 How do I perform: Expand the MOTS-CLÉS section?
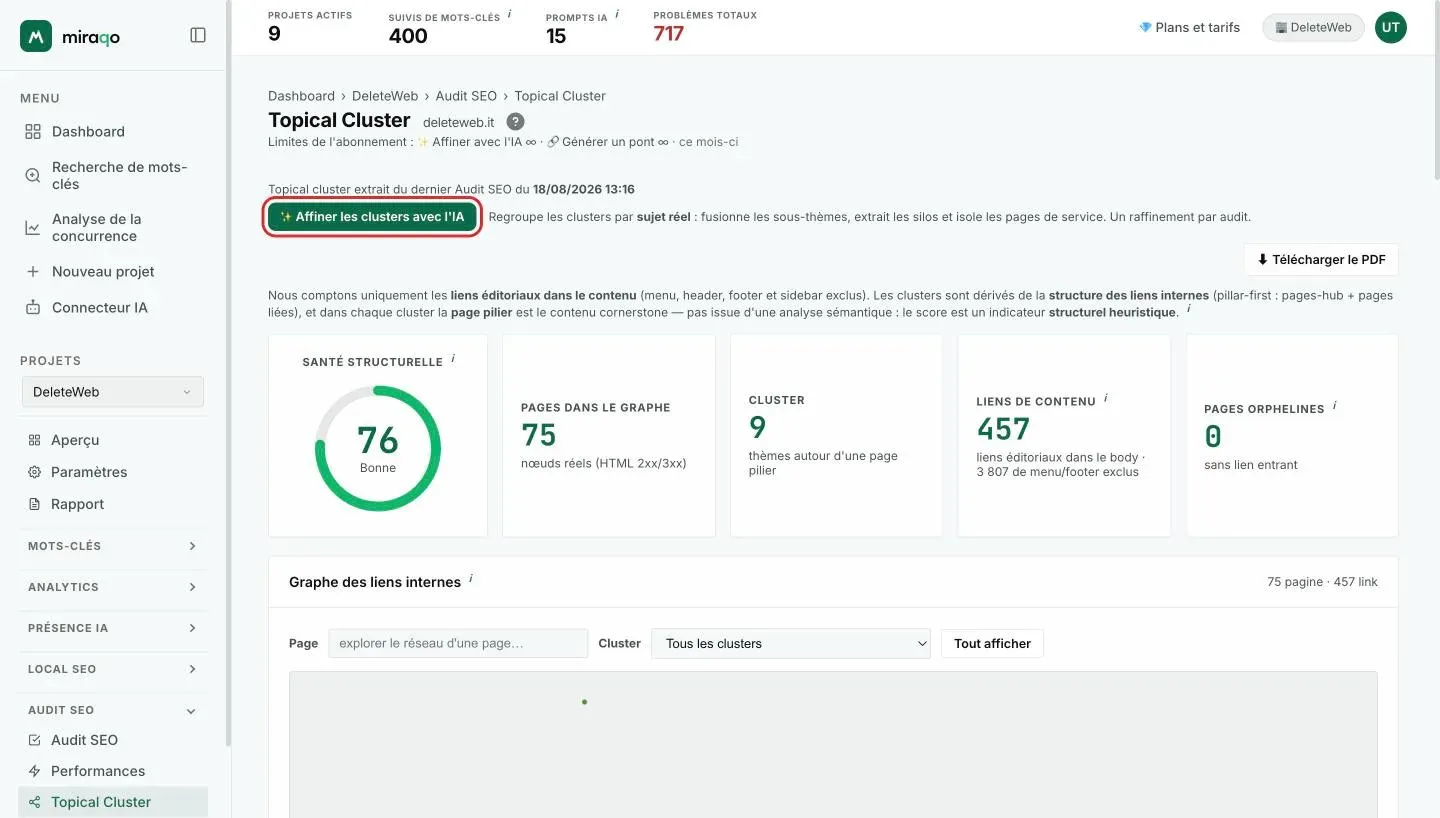[x=113, y=546]
